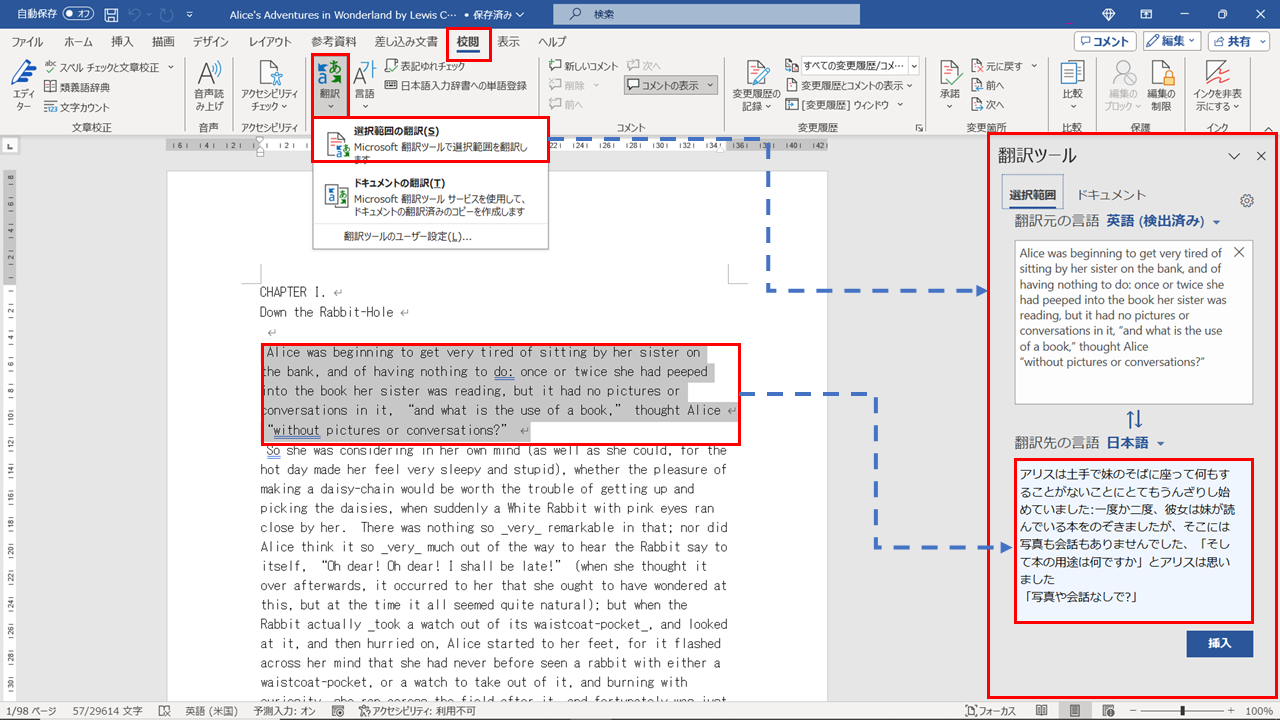Click the 翻訳 Translate ribbon button

(329, 85)
